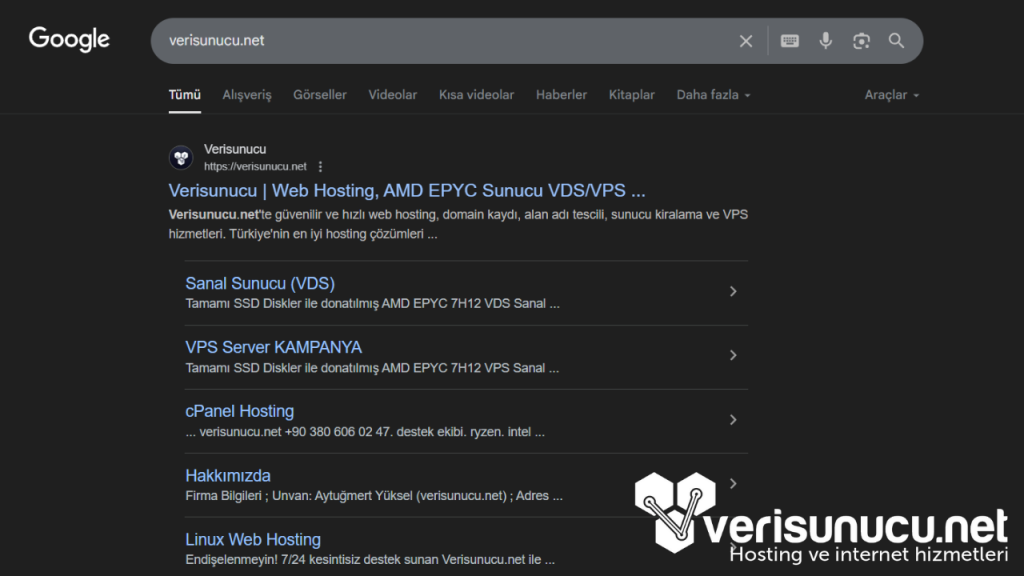Select the Tümü tab
This screenshot has width=1024, height=576.
pos(184,95)
